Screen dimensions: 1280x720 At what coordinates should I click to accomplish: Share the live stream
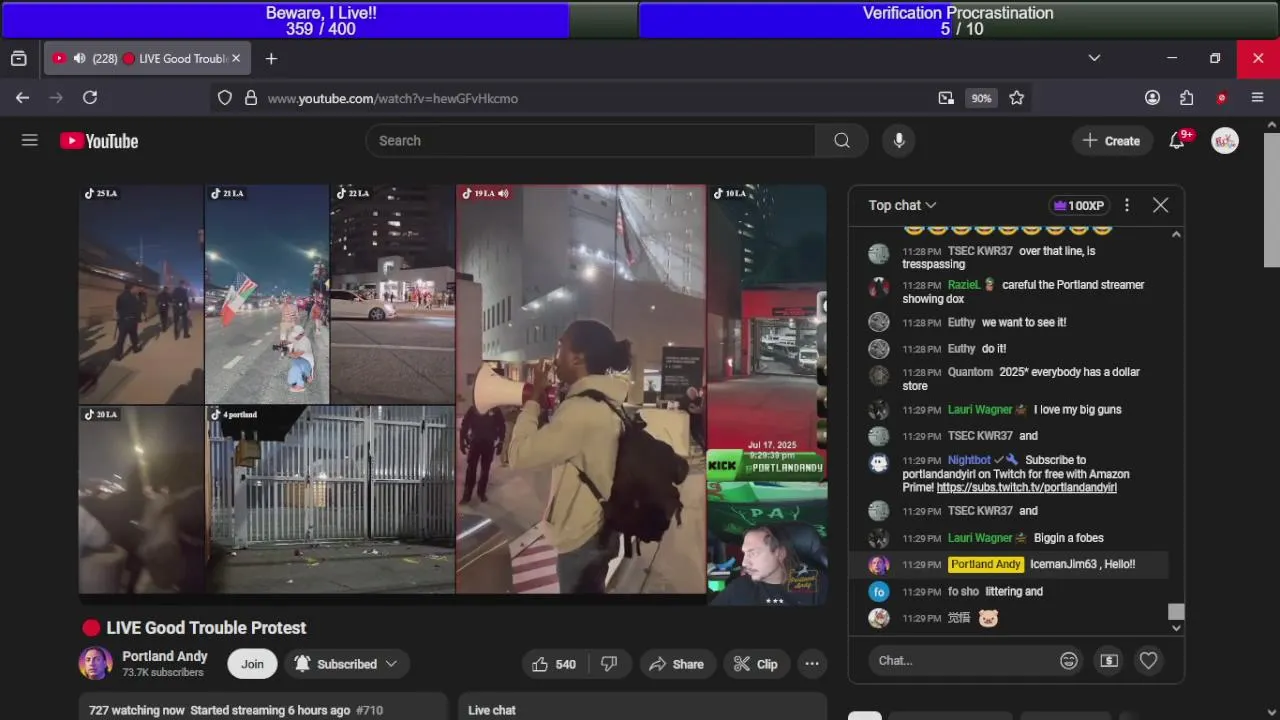tap(676, 664)
